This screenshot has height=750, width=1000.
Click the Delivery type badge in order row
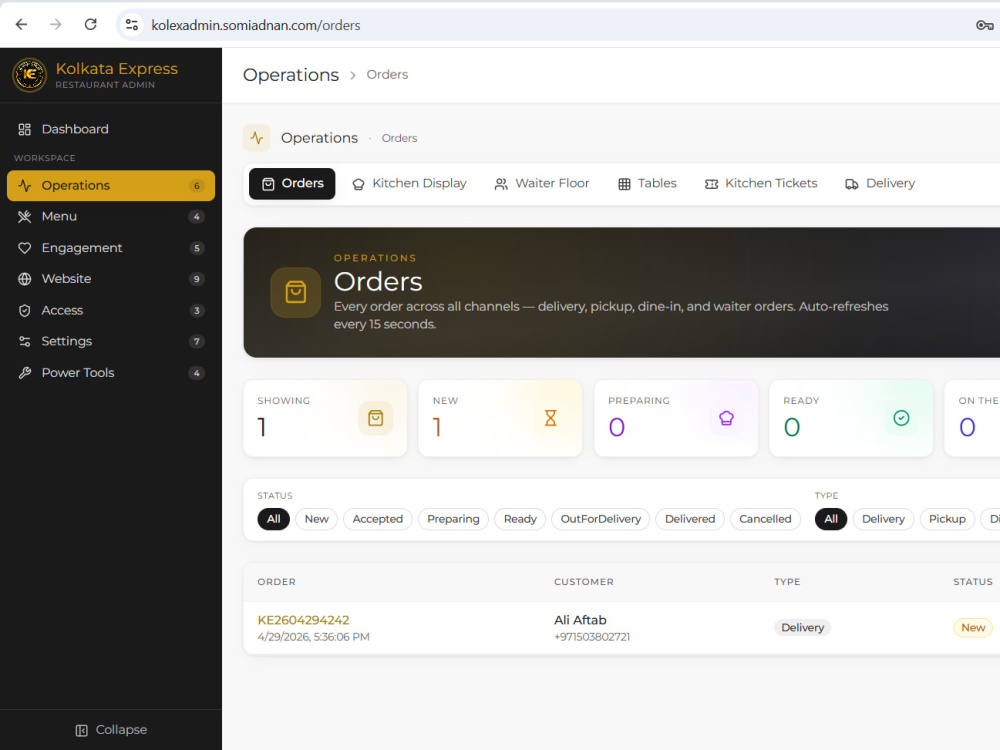pyautogui.click(x=802, y=628)
